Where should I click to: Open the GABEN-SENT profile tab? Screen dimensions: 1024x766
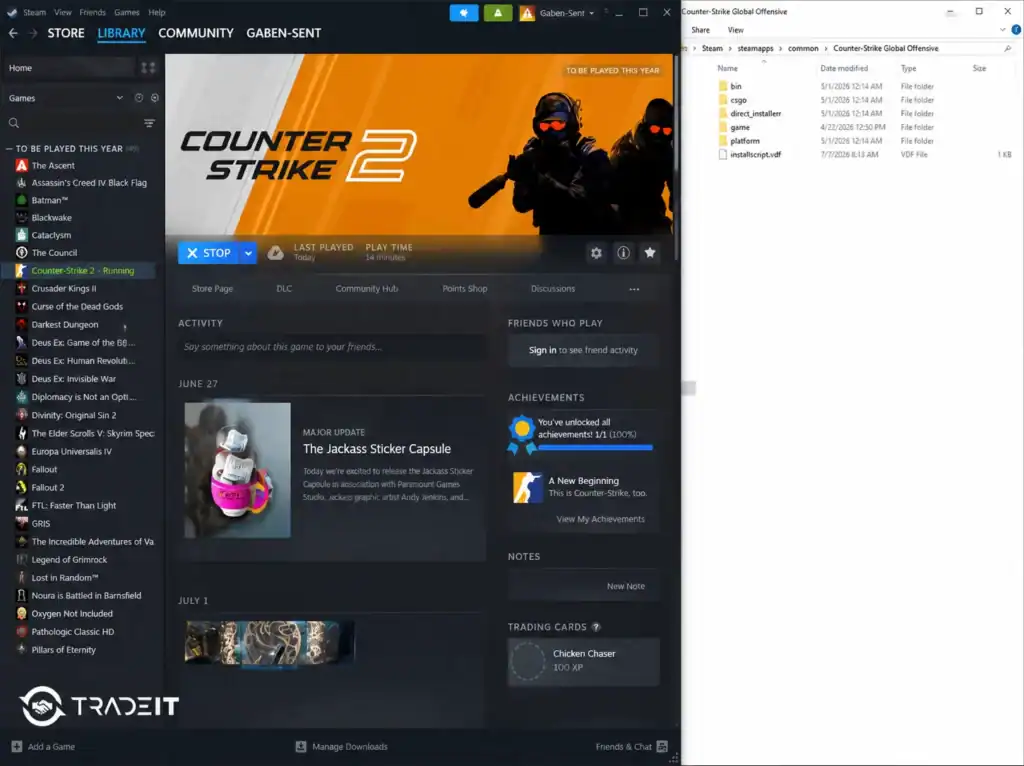283,33
